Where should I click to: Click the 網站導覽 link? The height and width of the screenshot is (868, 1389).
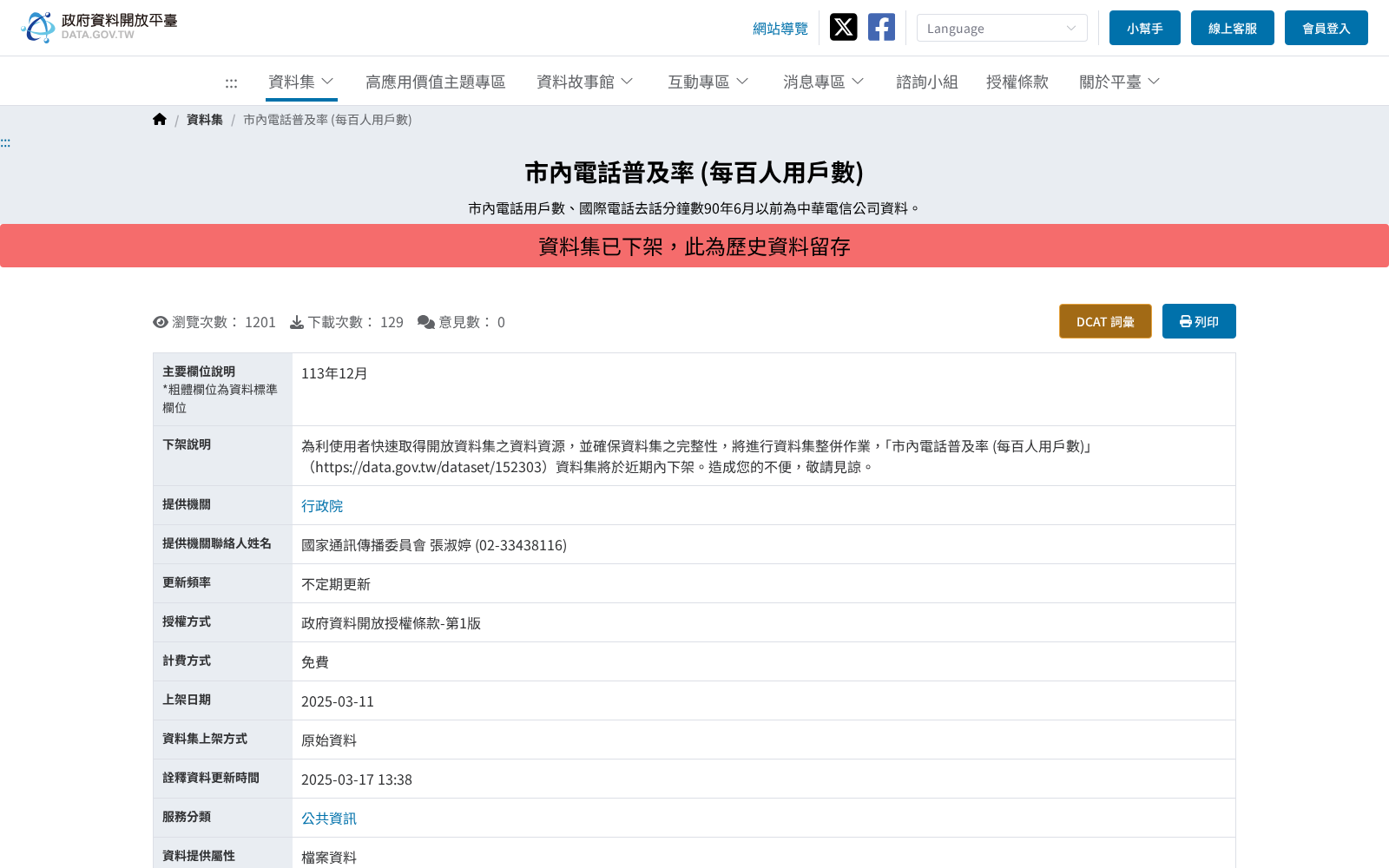pos(780,29)
